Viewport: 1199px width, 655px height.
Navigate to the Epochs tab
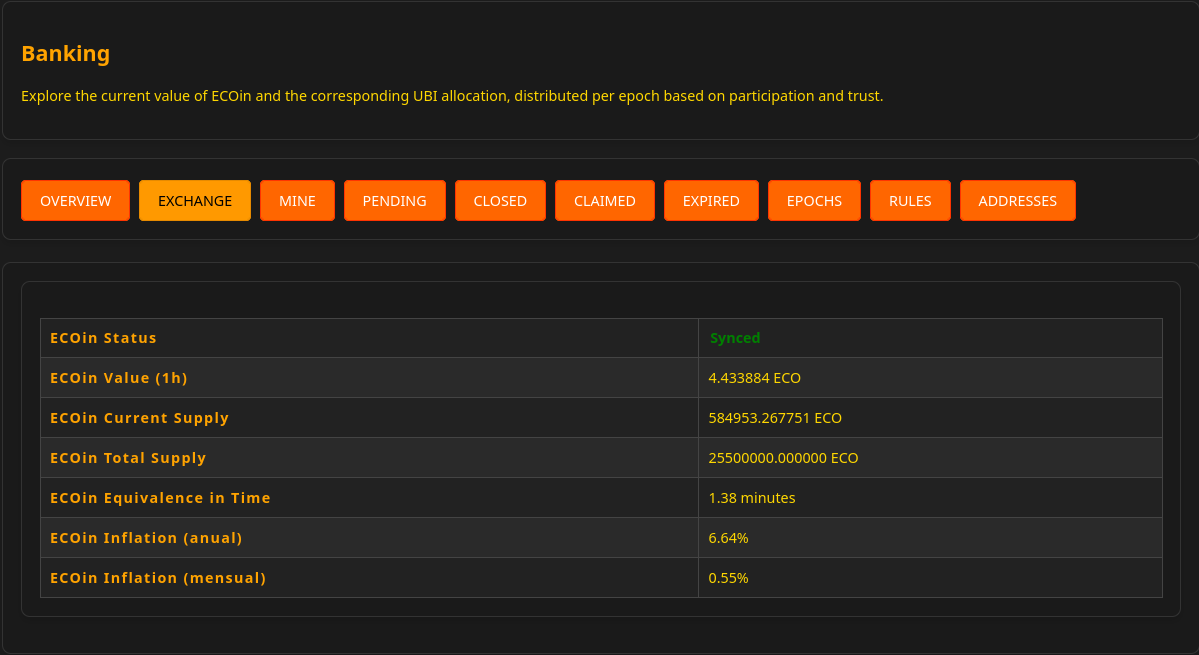tap(814, 201)
